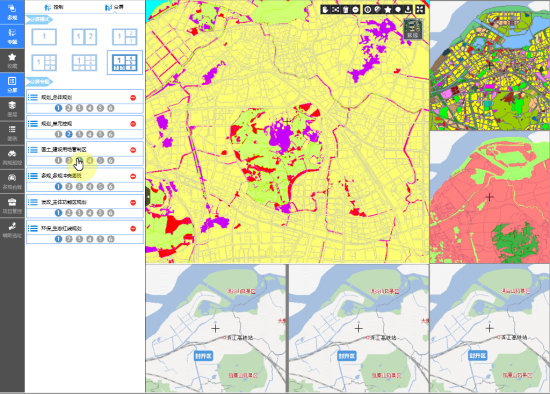Expand the list icon of 发改_主体功能区规划 row
Viewport: 550px width, 394px height.
33,202
